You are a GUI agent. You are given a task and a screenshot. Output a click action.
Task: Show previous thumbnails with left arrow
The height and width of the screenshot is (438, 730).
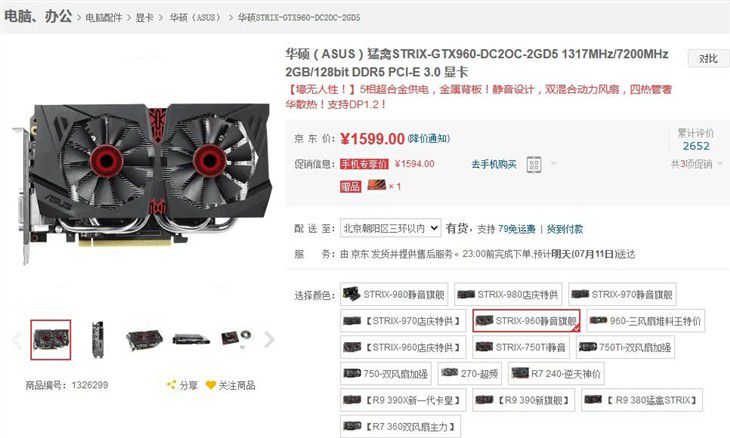(16, 340)
